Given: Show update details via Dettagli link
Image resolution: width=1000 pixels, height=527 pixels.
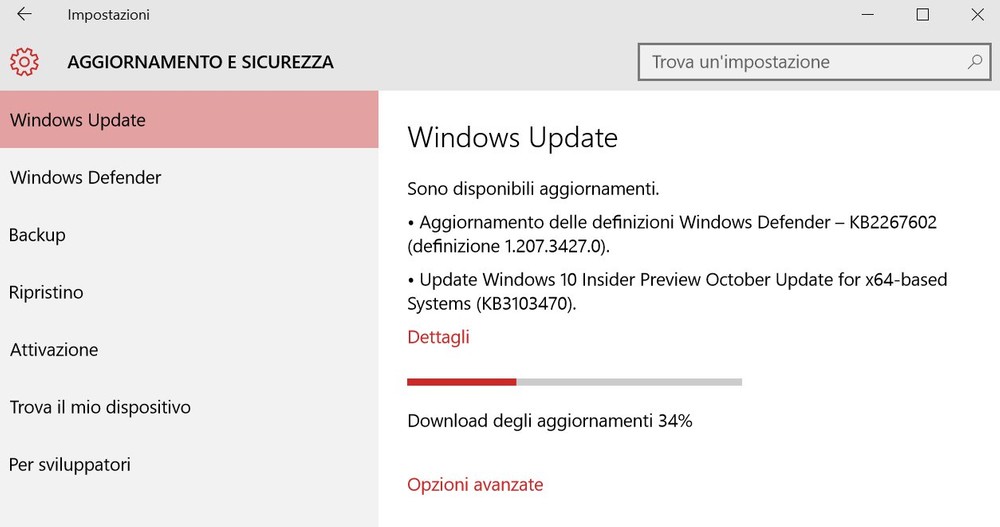Looking at the screenshot, I should [x=438, y=337].
